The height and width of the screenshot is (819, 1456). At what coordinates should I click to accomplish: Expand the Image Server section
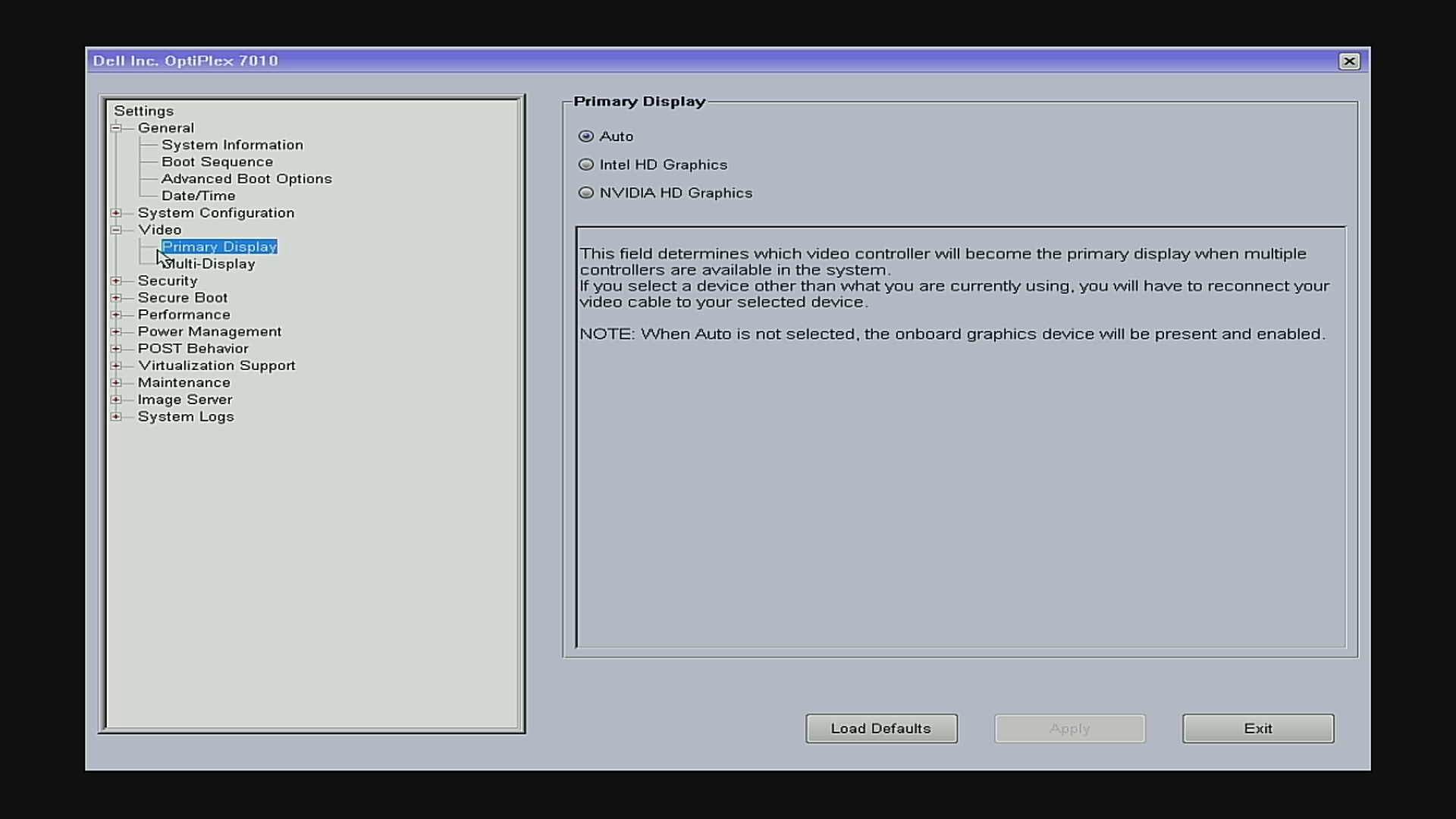116,400
